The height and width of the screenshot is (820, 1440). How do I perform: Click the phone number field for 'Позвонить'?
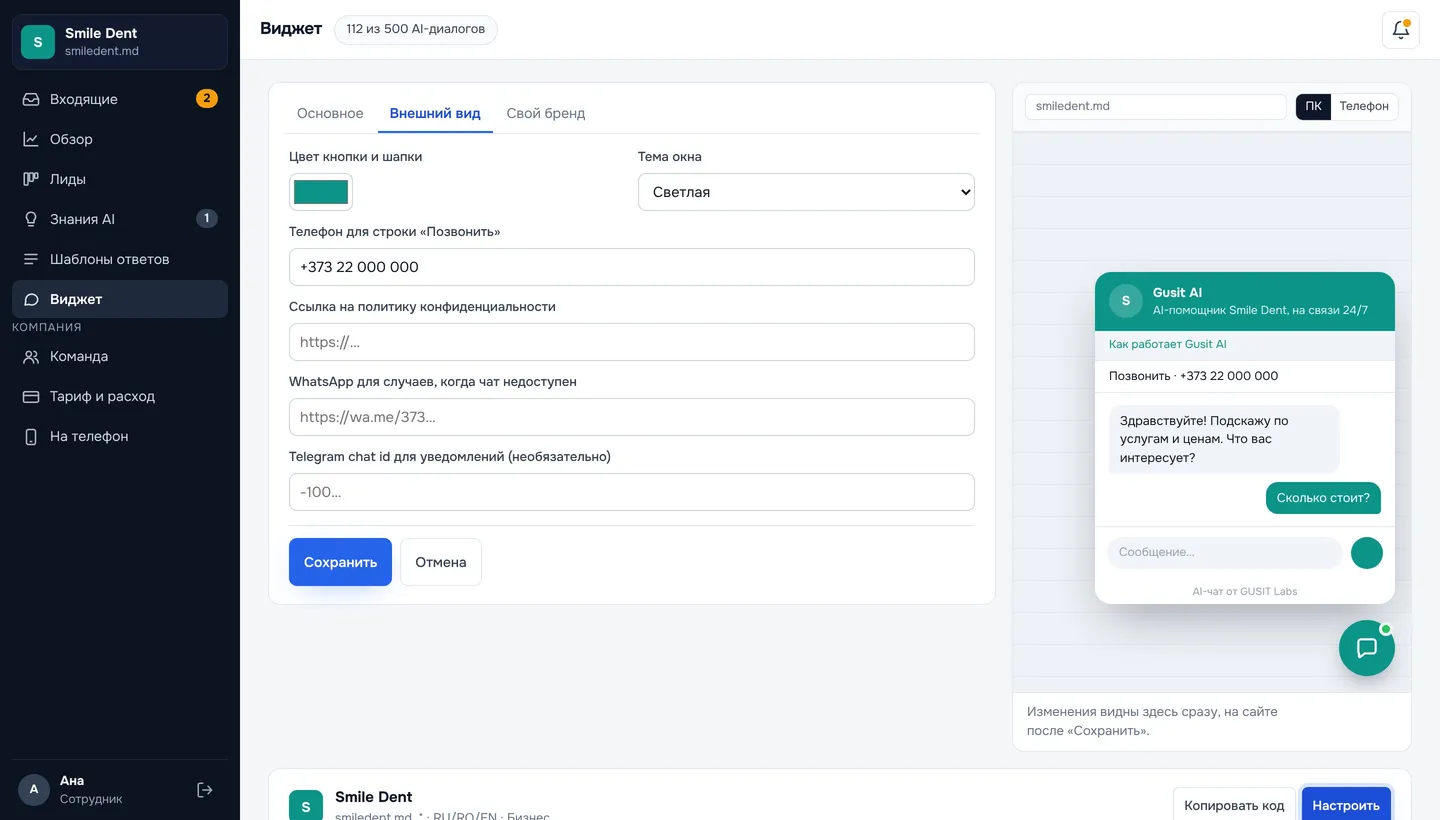click(632, 267)
